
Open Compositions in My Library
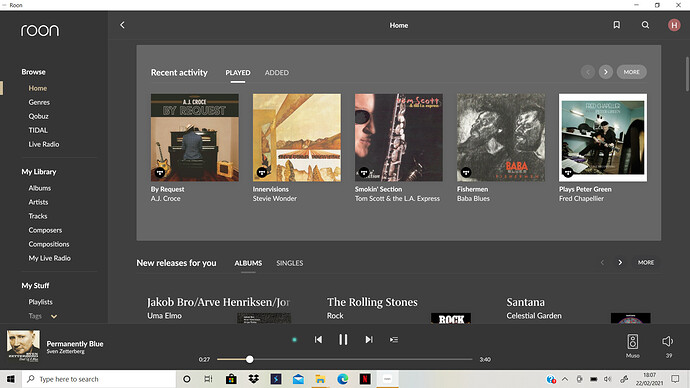(49, 244)
